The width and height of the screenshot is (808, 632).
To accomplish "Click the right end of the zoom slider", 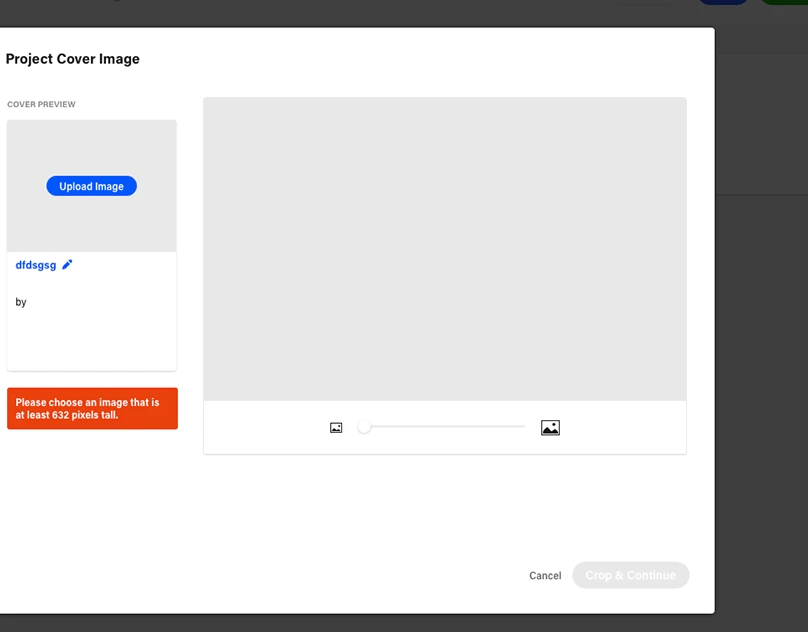I will (523, 427).
